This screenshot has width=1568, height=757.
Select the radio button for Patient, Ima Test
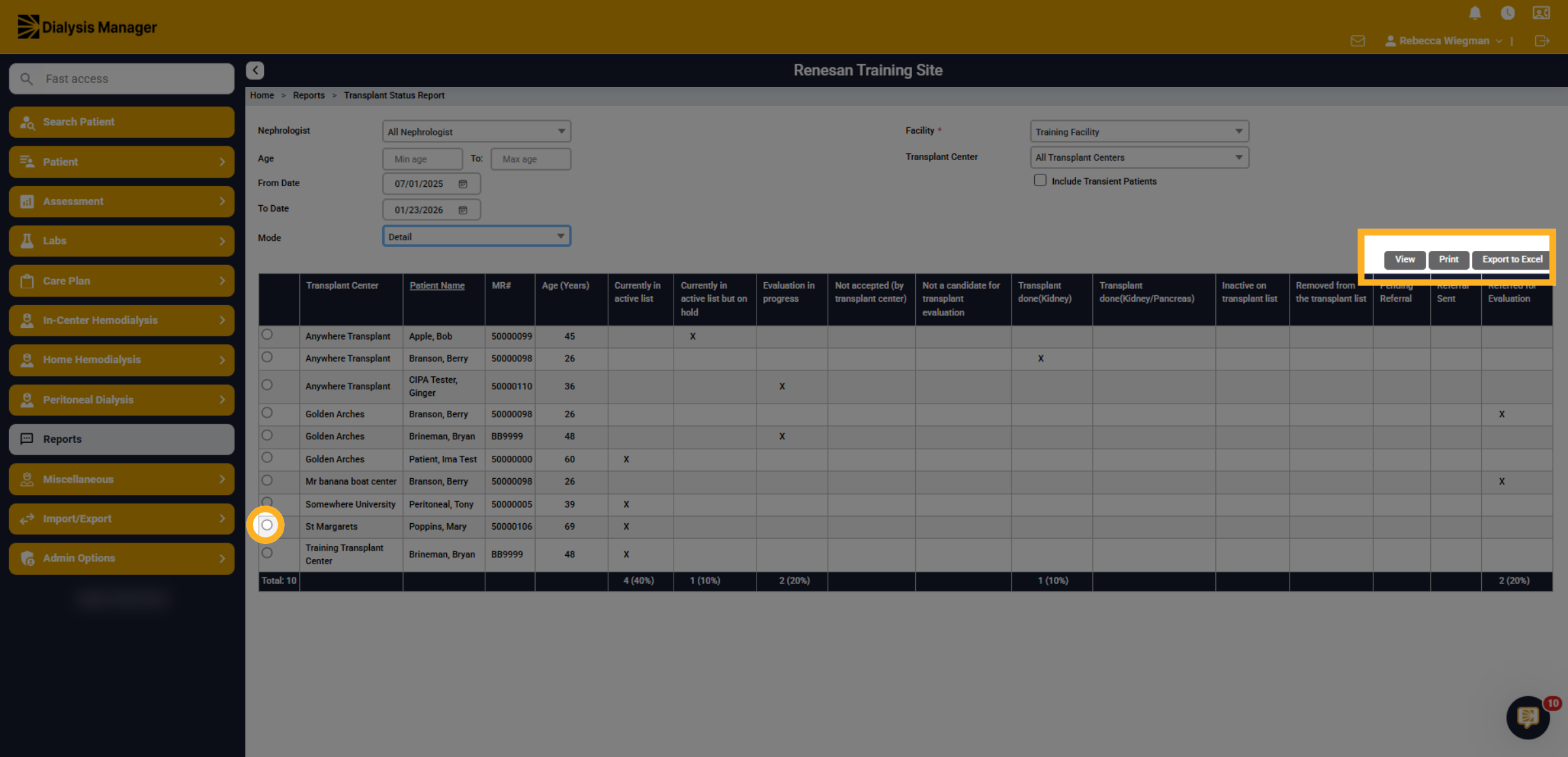pyautogui.click(x=267, y=457)
